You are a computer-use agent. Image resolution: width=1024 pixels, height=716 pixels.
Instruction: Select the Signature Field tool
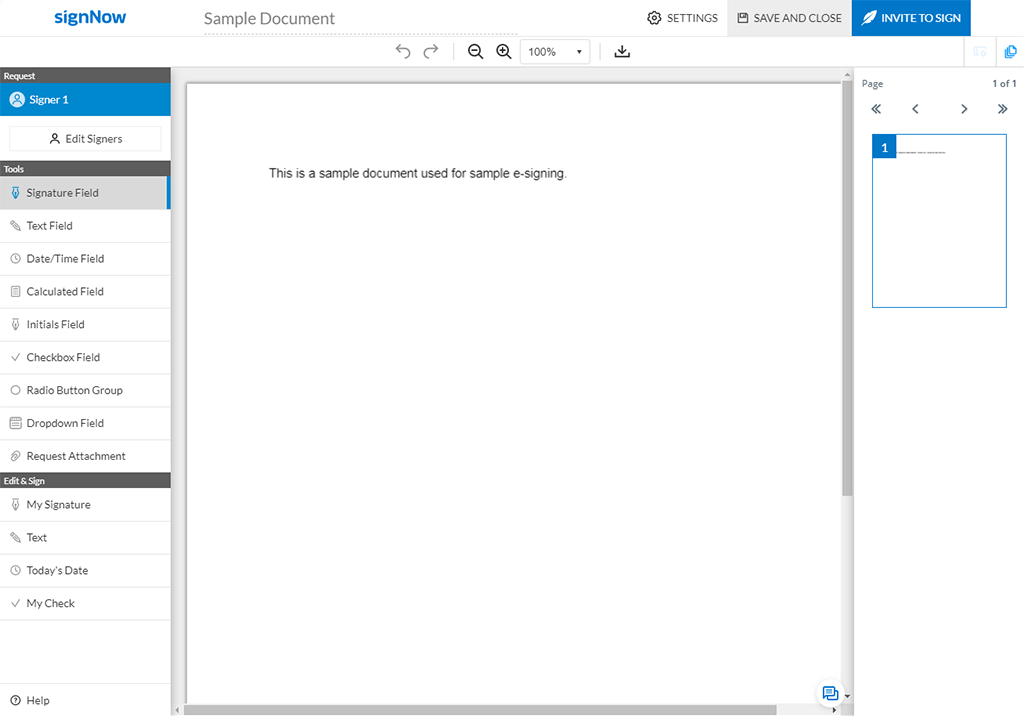60,192
